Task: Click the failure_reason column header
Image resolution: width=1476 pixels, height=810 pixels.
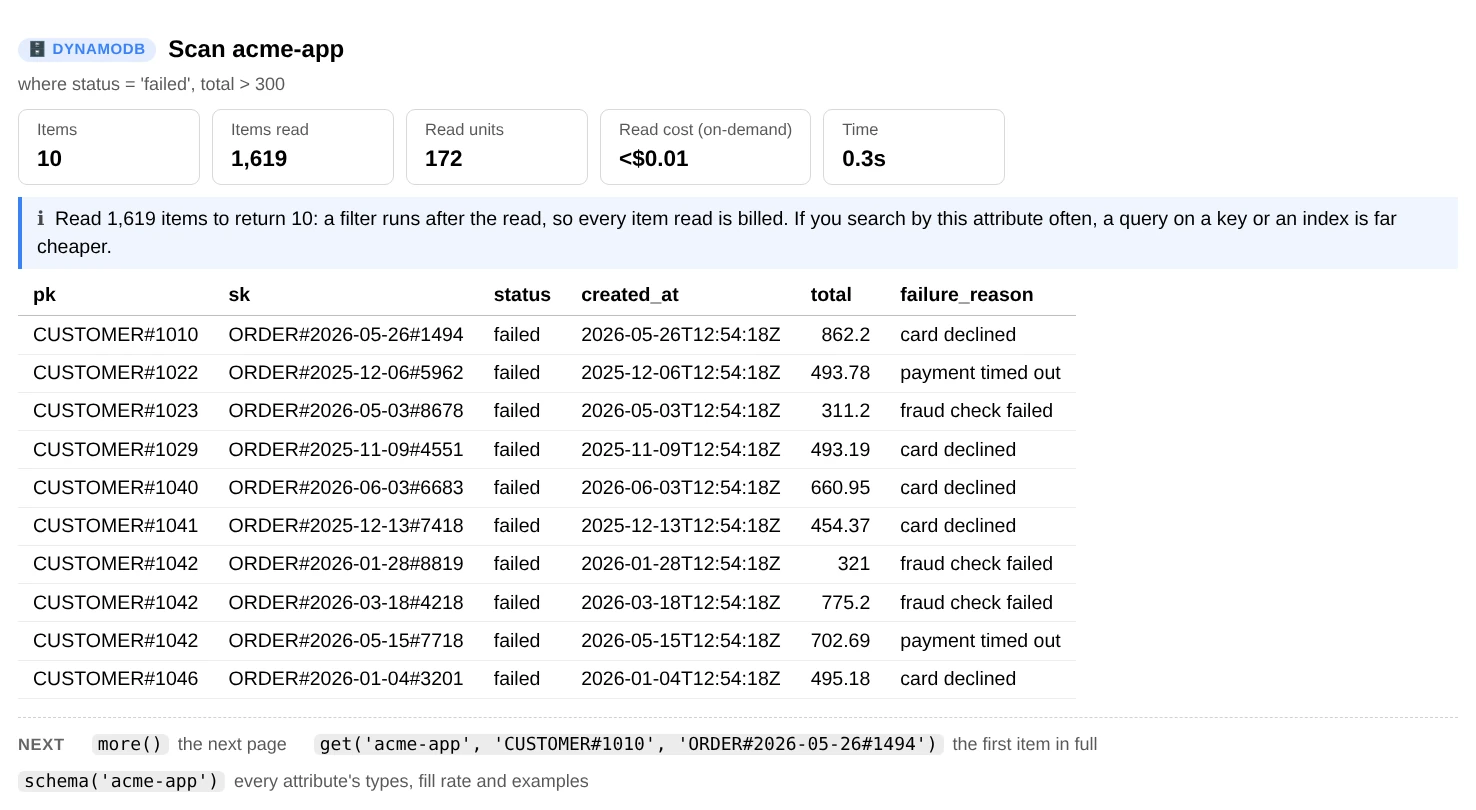Action: pos(967,295)
